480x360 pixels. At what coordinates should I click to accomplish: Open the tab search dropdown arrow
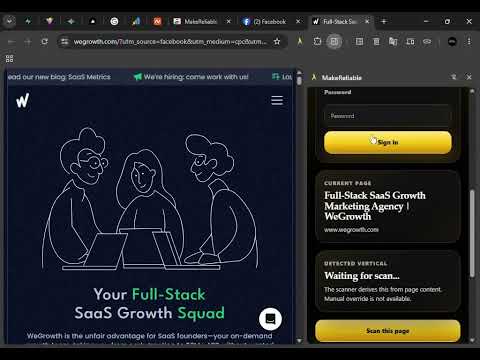click(x=10, y=21)
